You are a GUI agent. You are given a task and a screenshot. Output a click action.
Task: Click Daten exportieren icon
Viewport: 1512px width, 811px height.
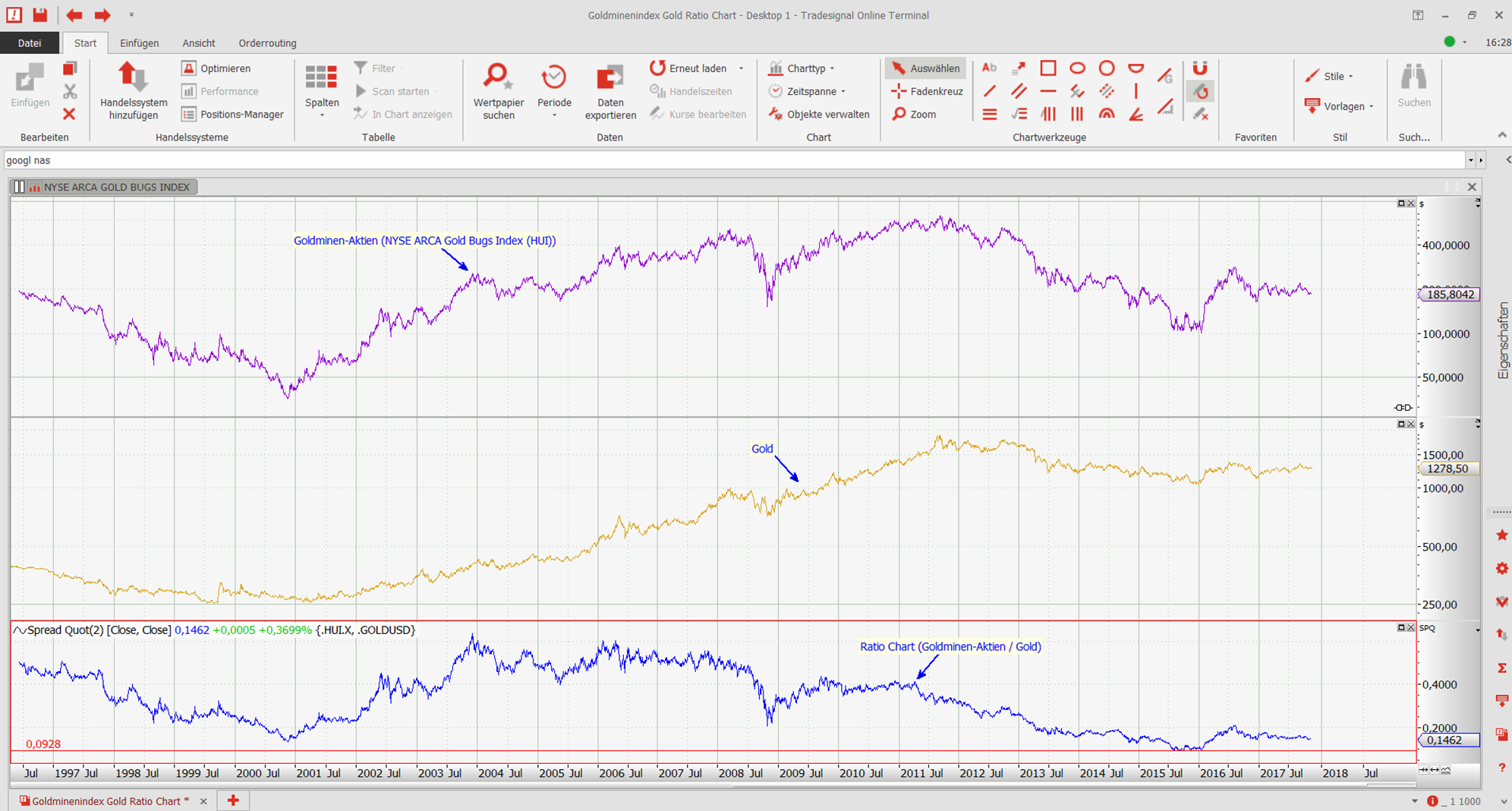point(610,78)
